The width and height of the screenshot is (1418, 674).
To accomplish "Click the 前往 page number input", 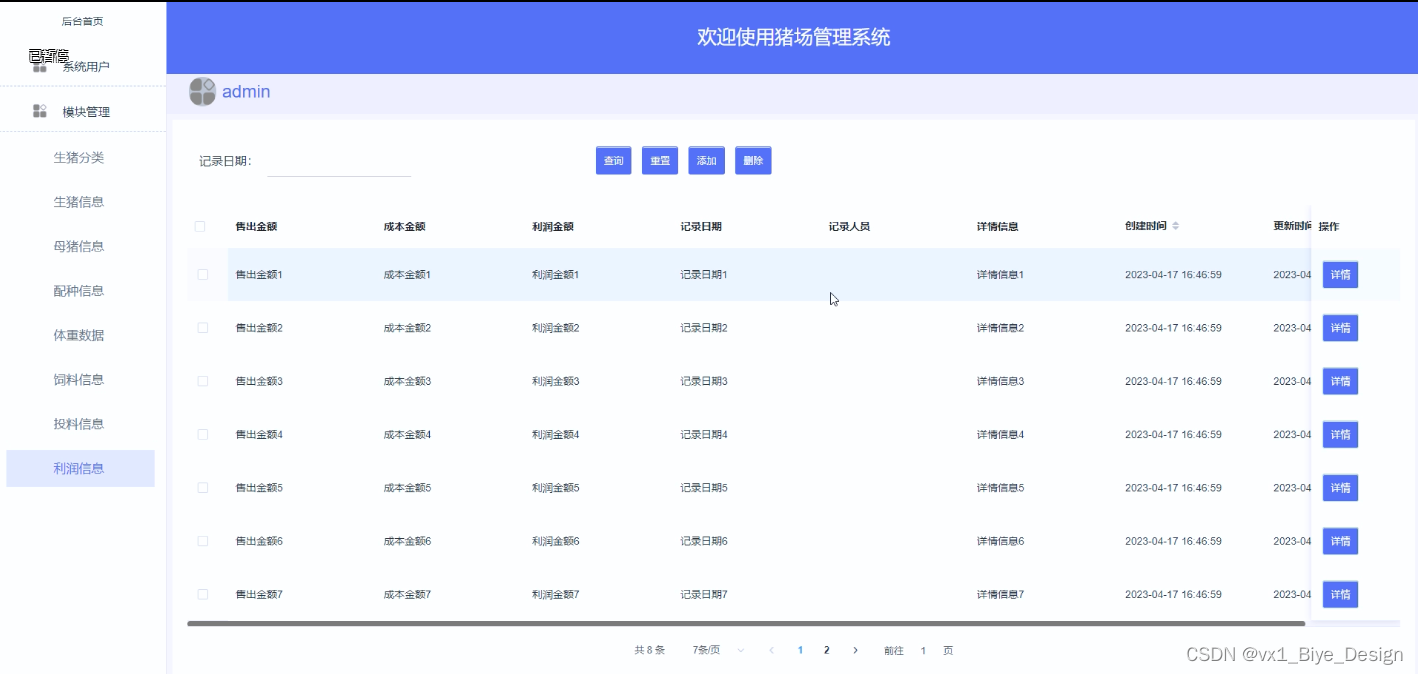I will click(923, 650).
